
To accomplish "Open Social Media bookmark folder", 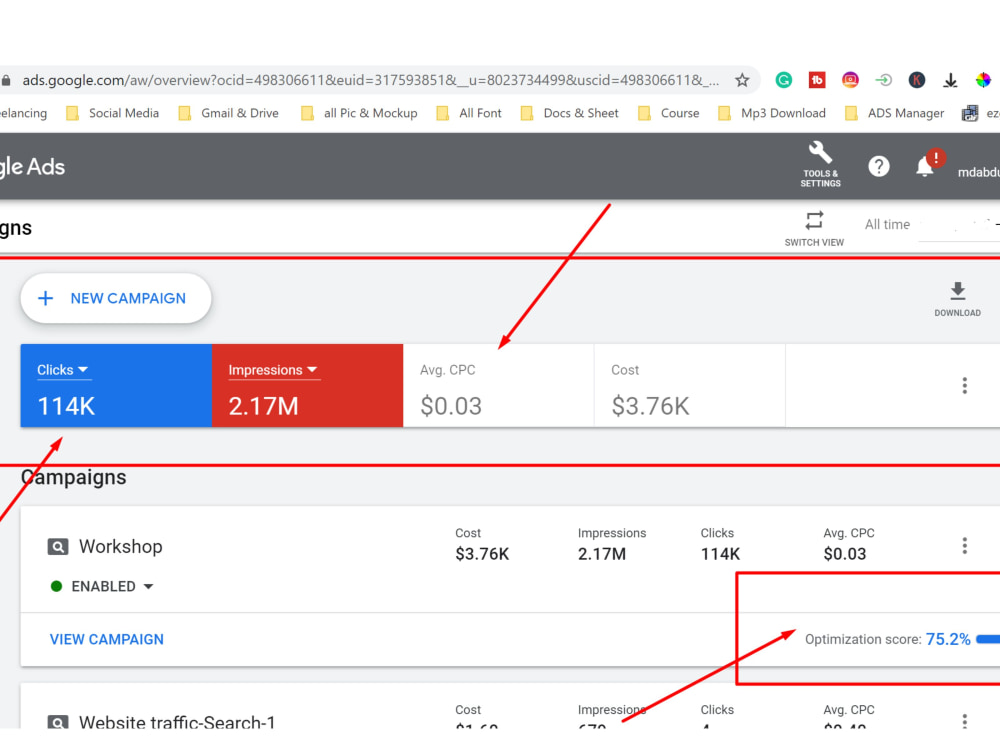I will pos(113,113).
